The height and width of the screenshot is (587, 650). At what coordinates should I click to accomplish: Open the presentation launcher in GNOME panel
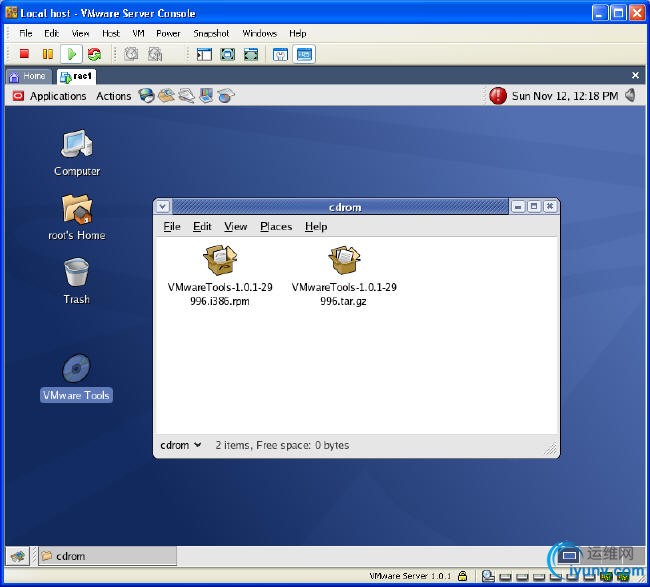206,96
